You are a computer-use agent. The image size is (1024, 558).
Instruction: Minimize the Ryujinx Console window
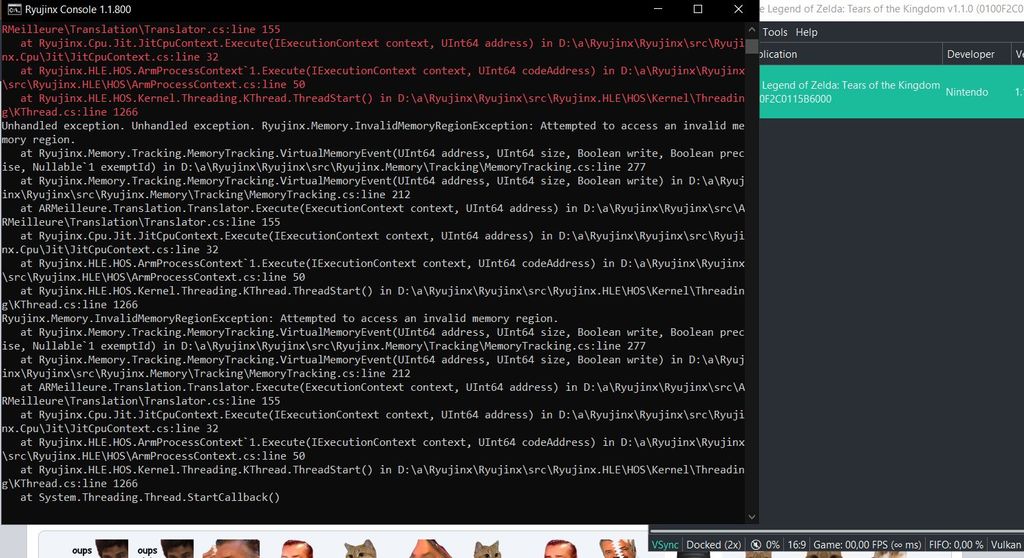click(x=655, y=9)
